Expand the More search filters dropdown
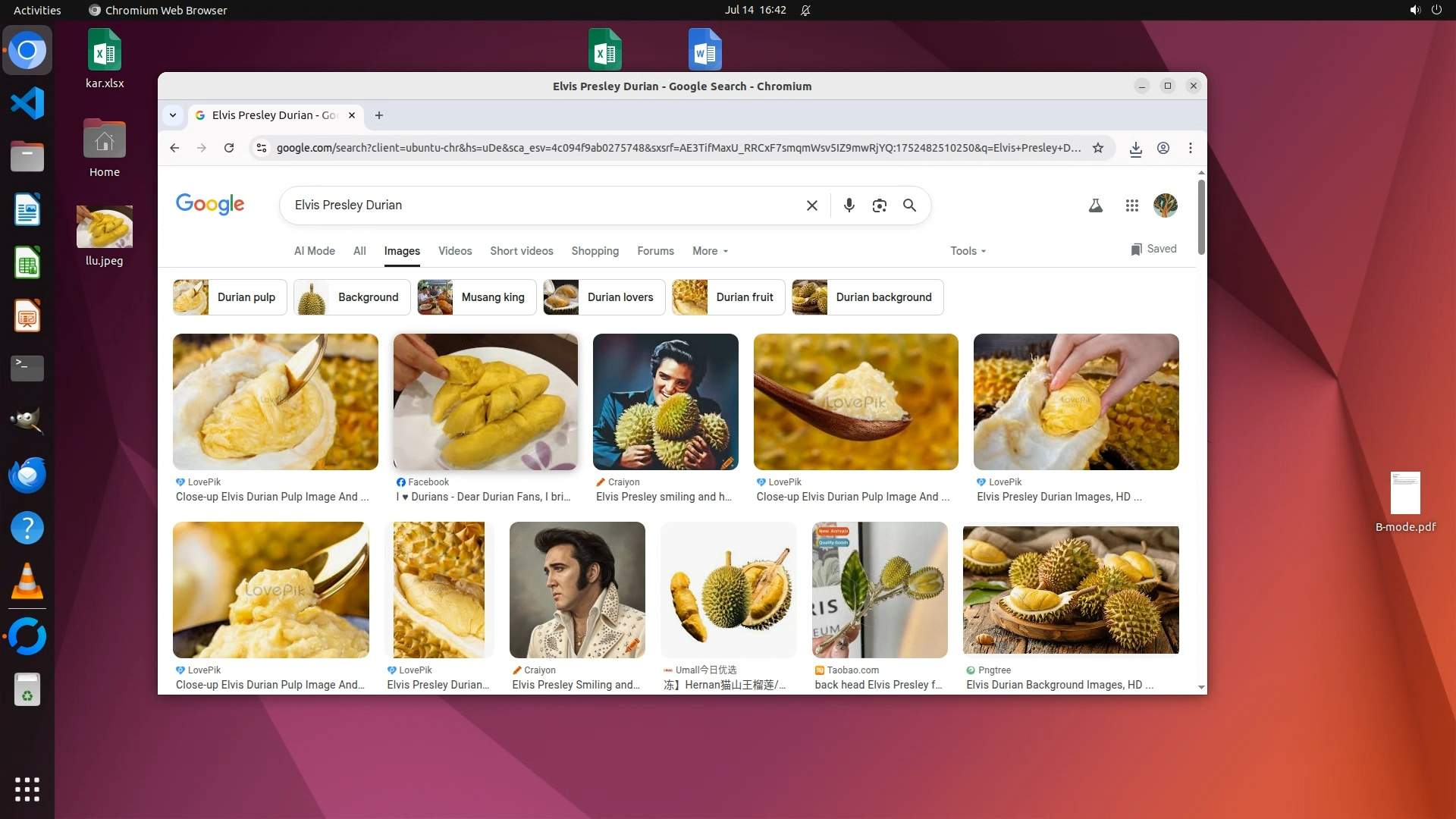1456x819 pixels. [x=710, y=251]
